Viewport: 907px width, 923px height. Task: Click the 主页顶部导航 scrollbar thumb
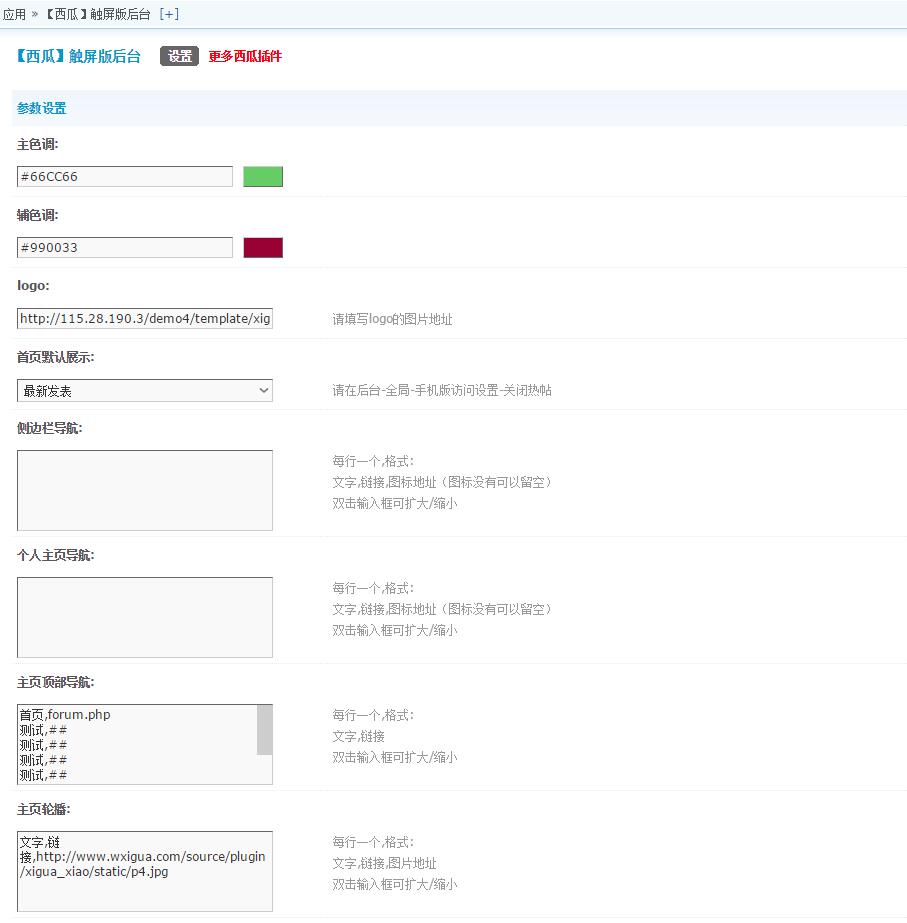pyautogui.click(x=265, y=729)
